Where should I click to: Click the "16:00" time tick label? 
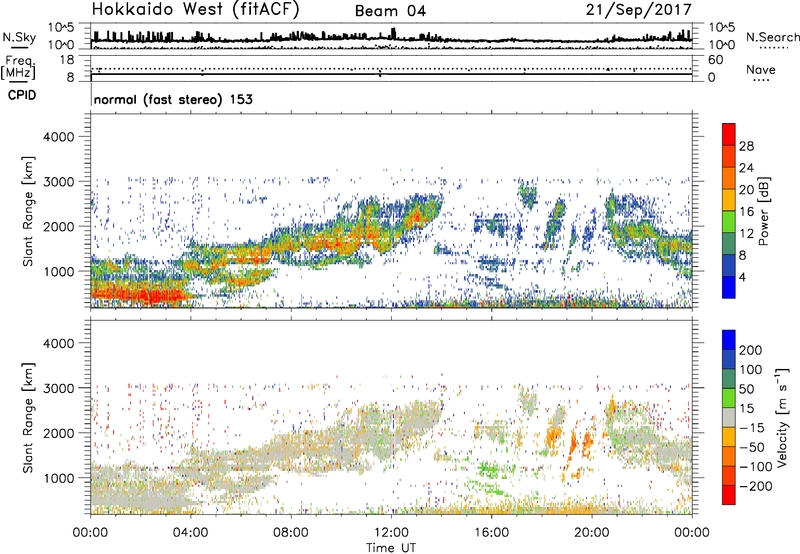click(491, 533)
